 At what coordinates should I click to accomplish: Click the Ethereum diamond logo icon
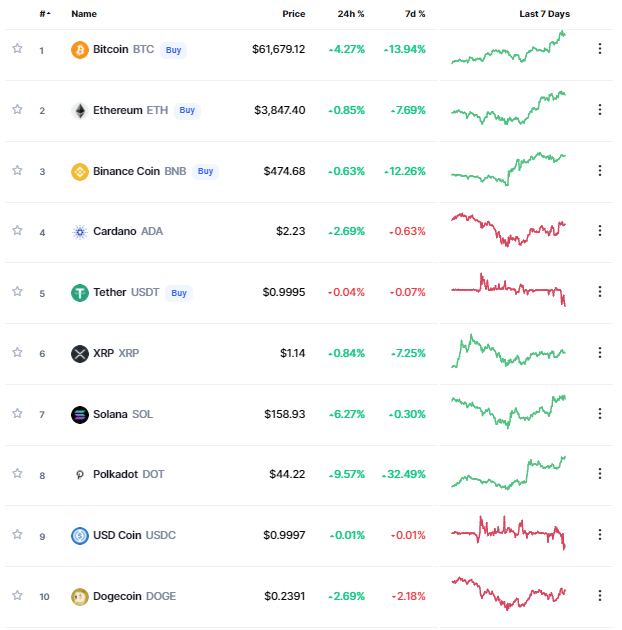80,111
